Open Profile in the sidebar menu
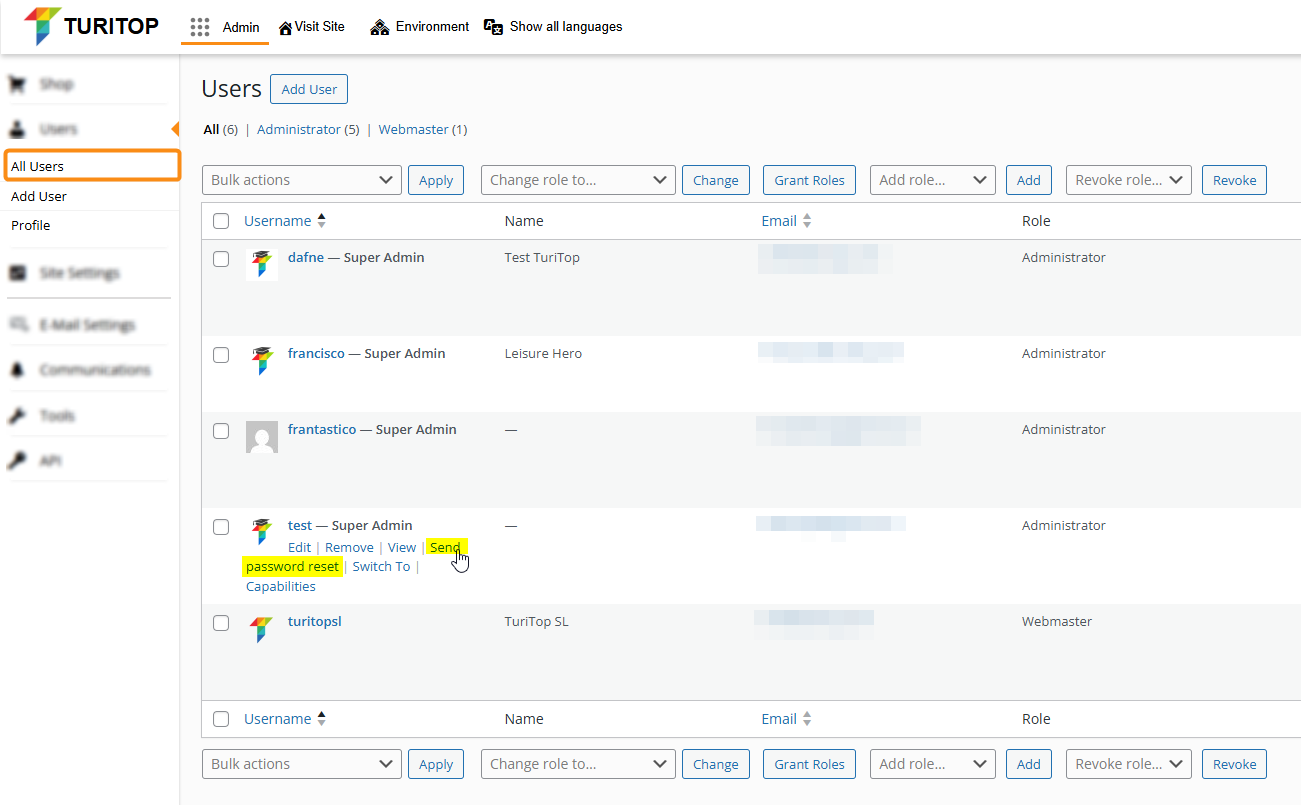 [x=31, y=225]
